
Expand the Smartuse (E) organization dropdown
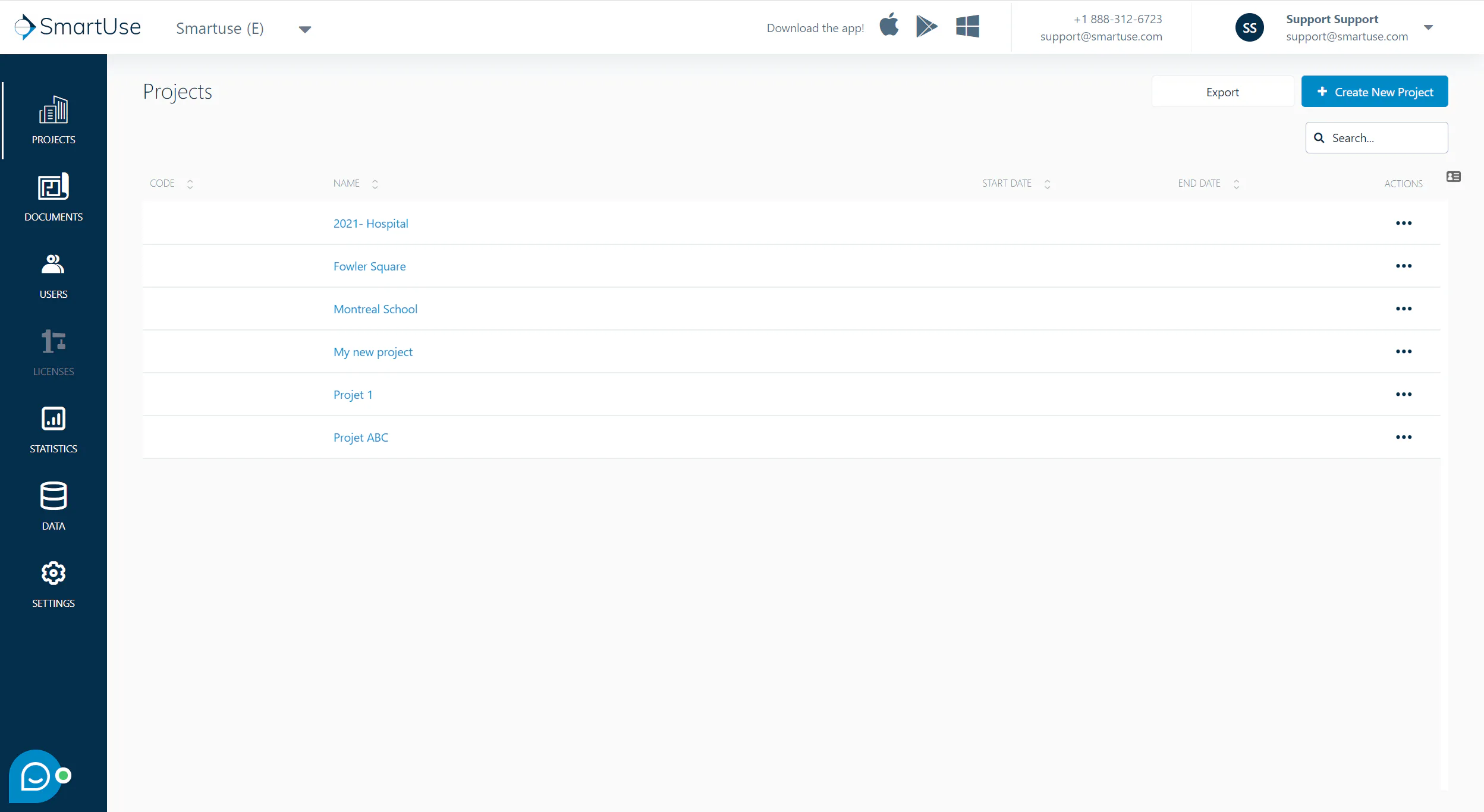tap(305, 29)
